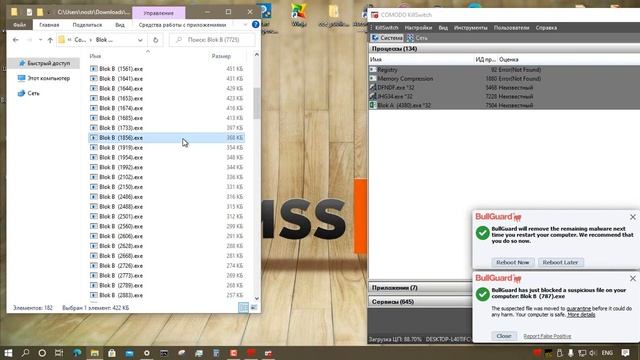The height and width of the screenshot is (360, 640).
Task: Open Инструменты menu in KillSwitch
Action: 471,28
